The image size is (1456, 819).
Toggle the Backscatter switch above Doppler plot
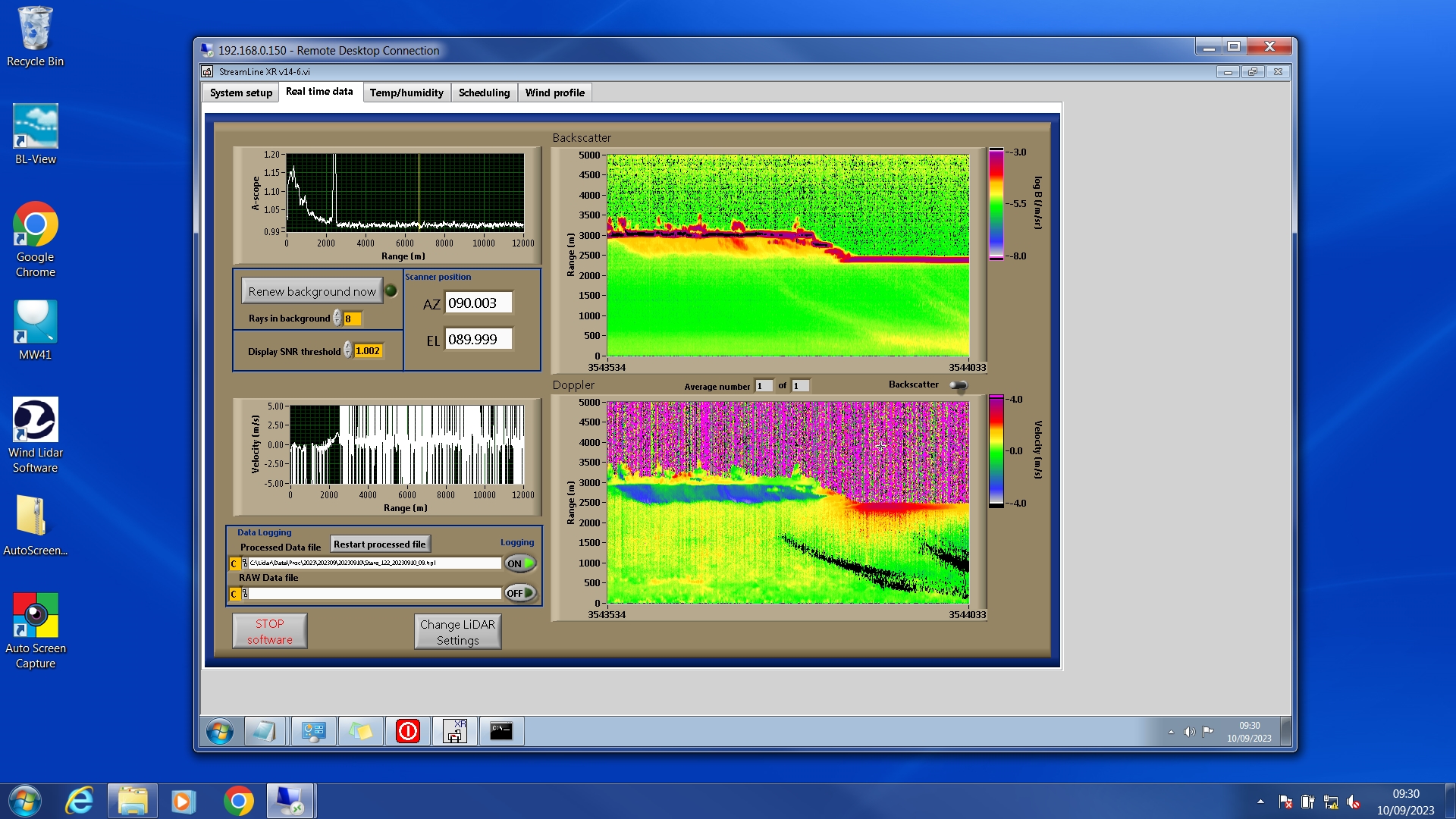click(959, 385)
